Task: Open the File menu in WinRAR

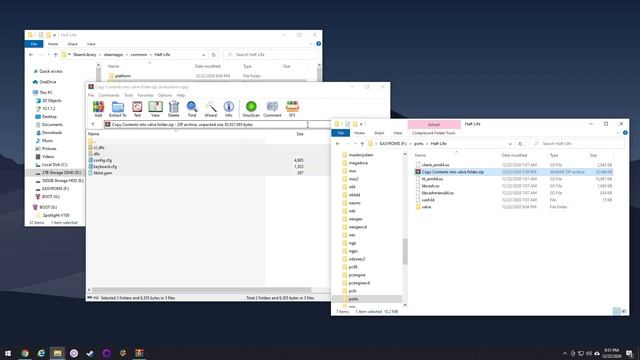Action: [x=91, y=95]
